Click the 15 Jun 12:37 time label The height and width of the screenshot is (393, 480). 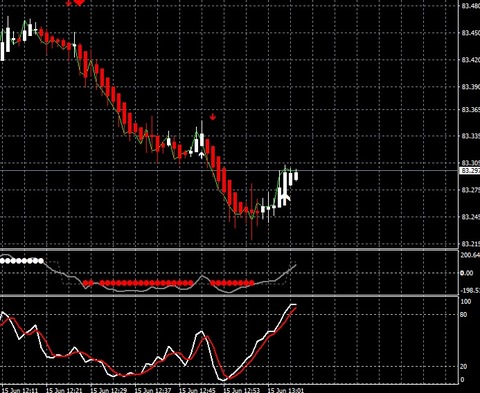tap(153, 390)
